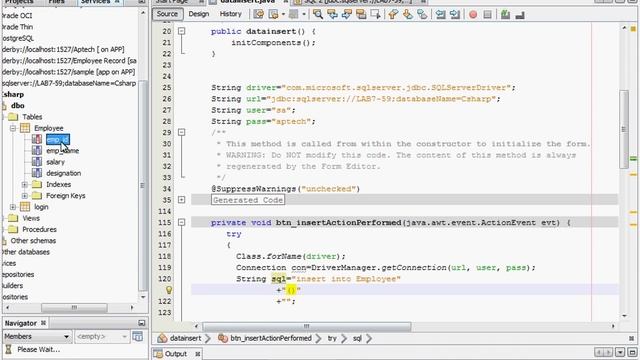This screenshot has height=360, width=640.
Task: Collapse the Employee table node
Action: [x=13, y=128]
